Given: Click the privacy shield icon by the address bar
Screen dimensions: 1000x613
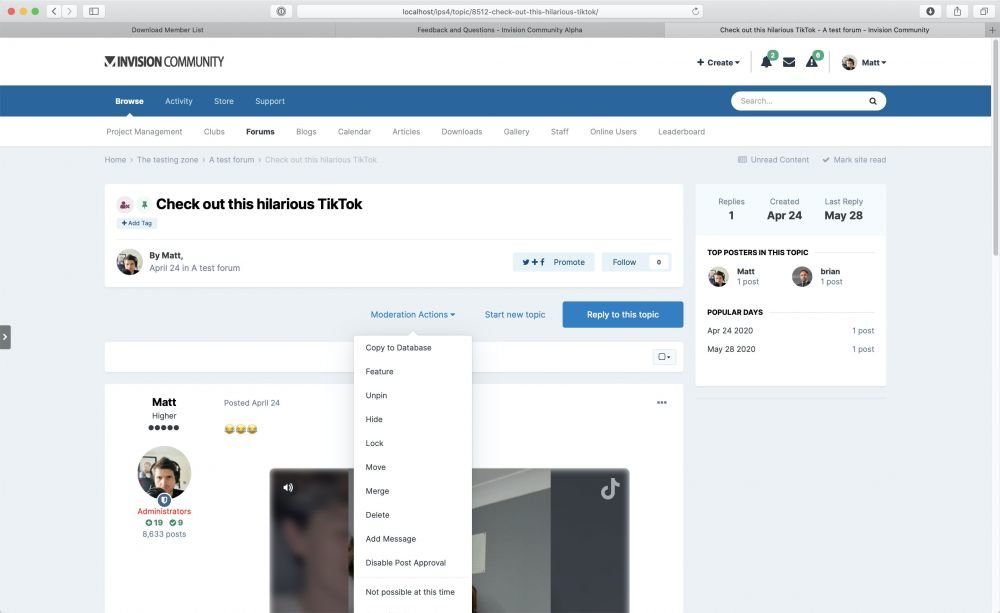Looking at the screenshot, I should click(281, 11).
